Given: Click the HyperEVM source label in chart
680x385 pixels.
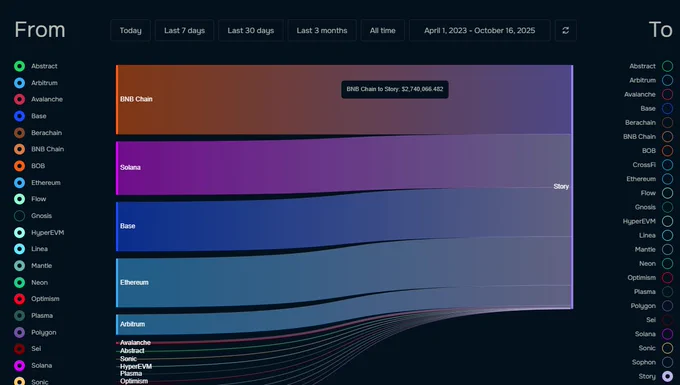Looking at the screenshot, I should [x=136, y=366].
